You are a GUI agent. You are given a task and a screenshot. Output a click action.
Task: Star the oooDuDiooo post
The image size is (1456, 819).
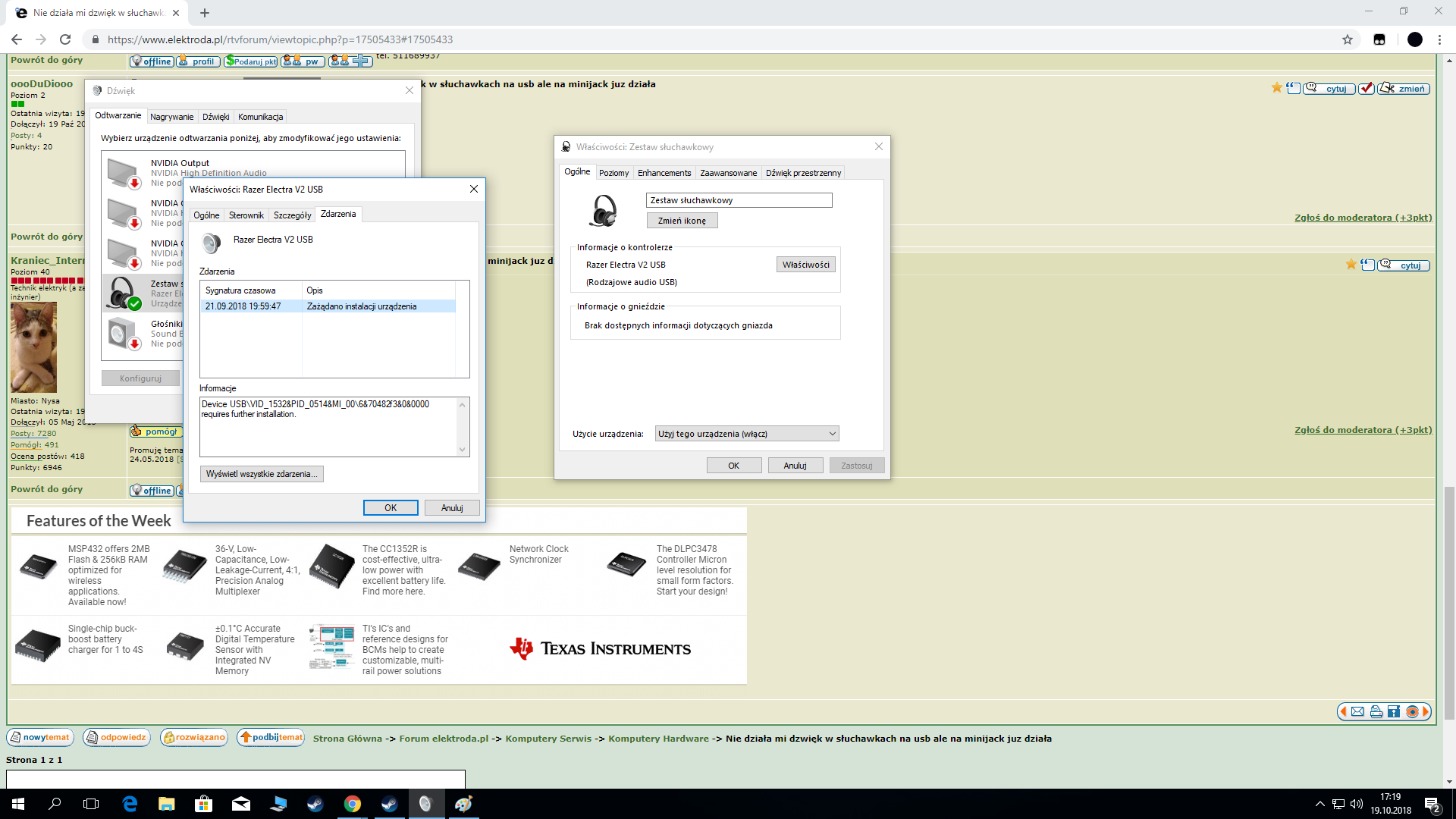tap(1277, 88)
